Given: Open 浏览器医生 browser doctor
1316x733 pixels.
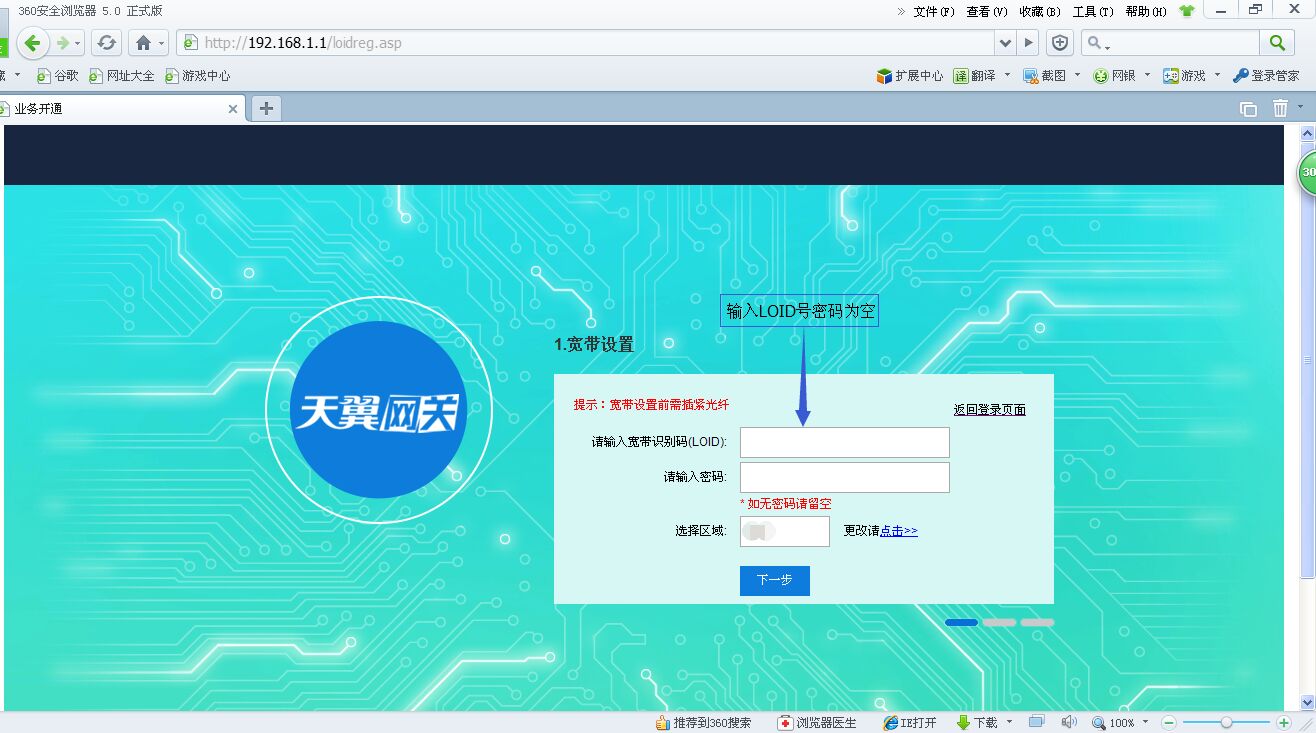Looking at the screenshot, I should [817, 722].
